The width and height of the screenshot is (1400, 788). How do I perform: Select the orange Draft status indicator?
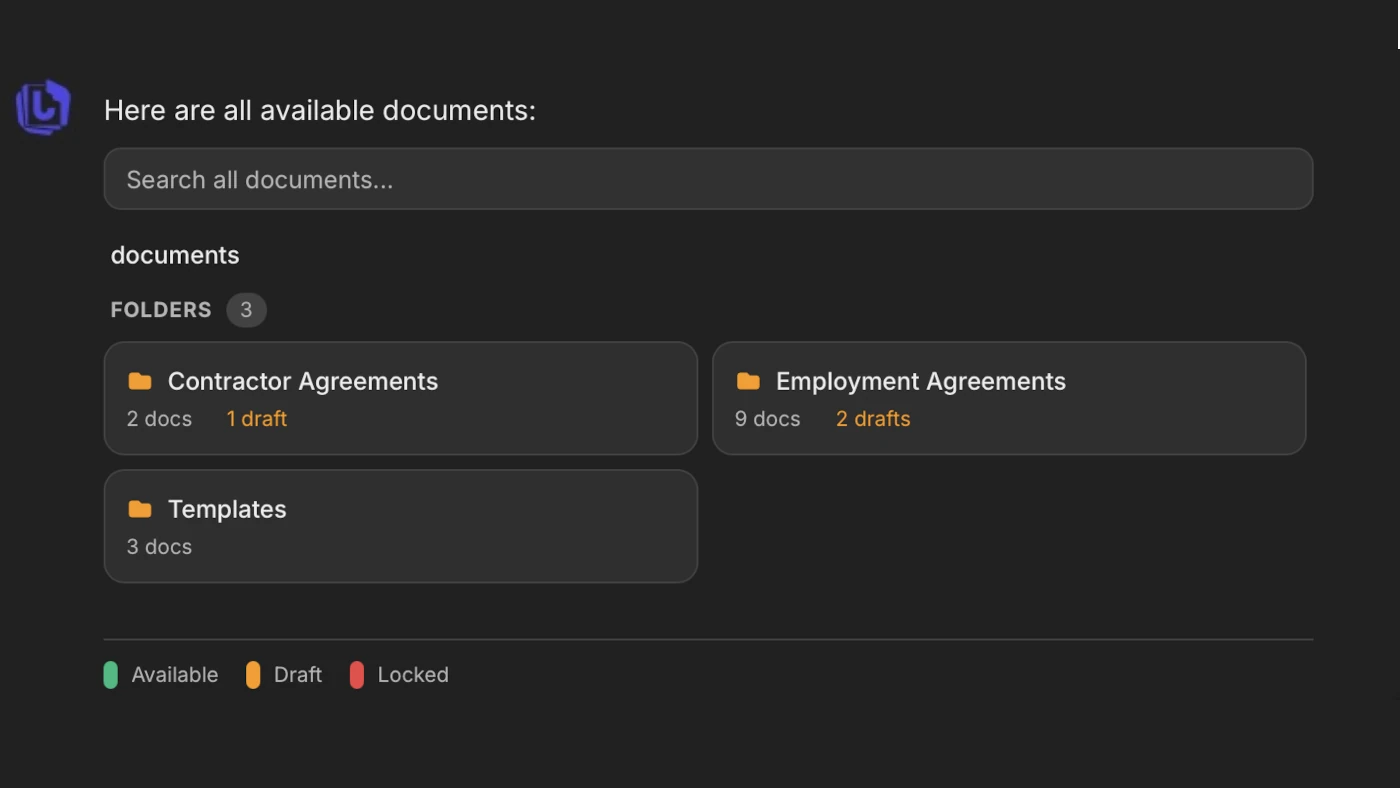click(253, 675)
